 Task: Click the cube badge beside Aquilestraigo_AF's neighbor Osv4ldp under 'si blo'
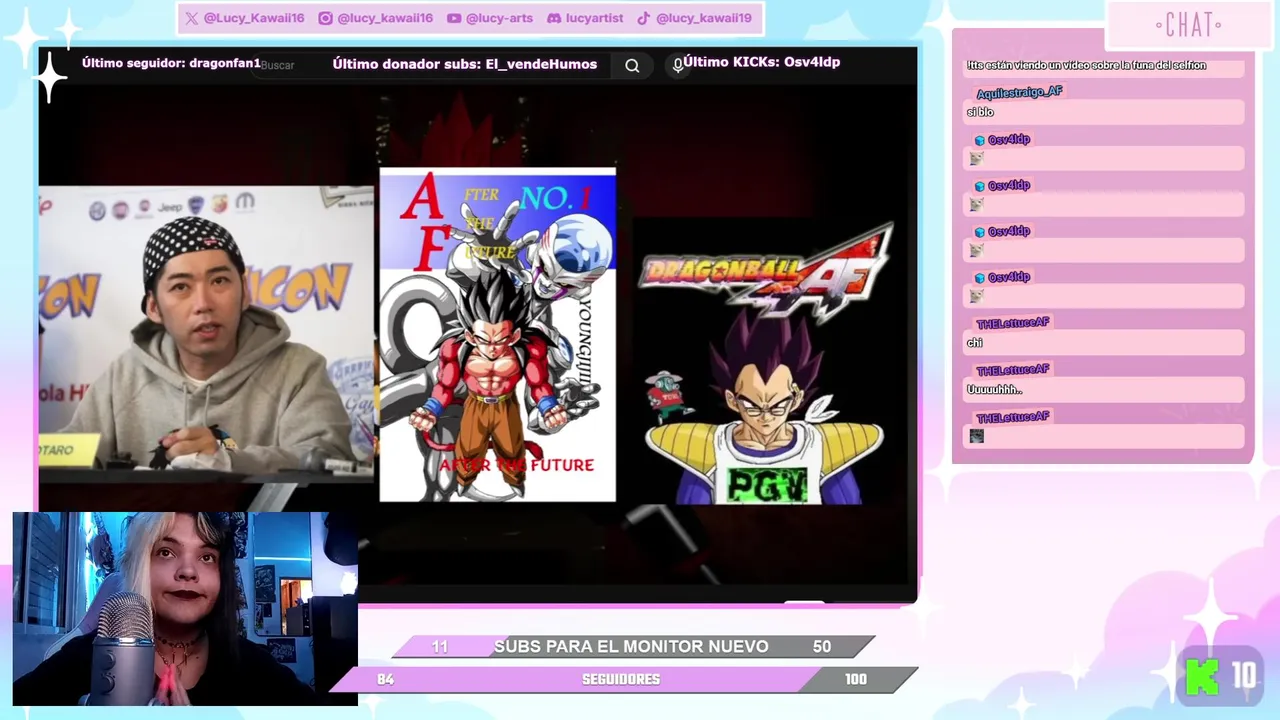980,140
